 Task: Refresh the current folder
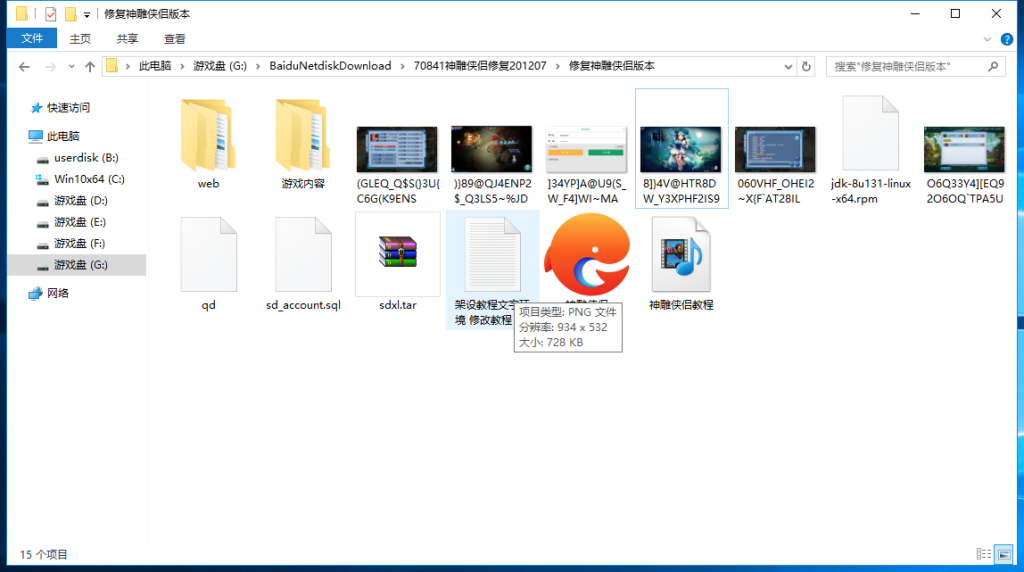(x=806, y=67)
